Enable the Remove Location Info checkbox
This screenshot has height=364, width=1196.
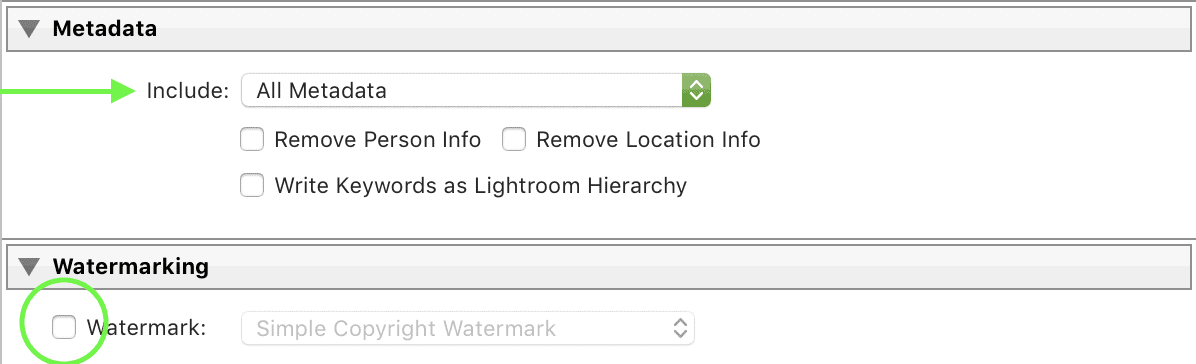(x=514, y=140)
